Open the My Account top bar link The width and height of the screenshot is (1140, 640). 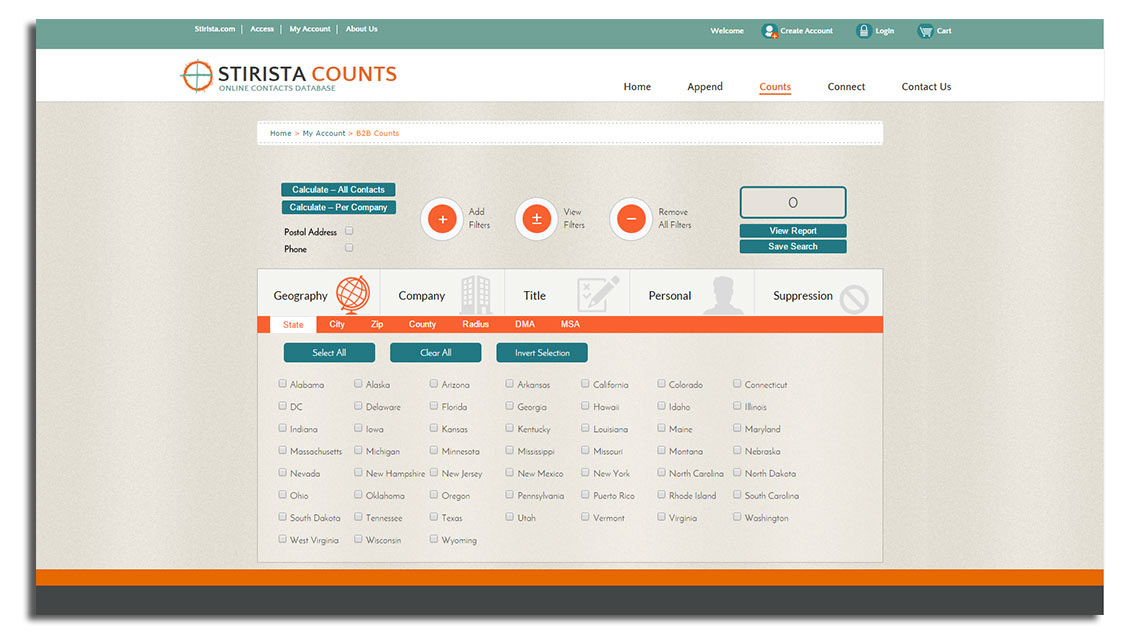click(x=310, y=29)
